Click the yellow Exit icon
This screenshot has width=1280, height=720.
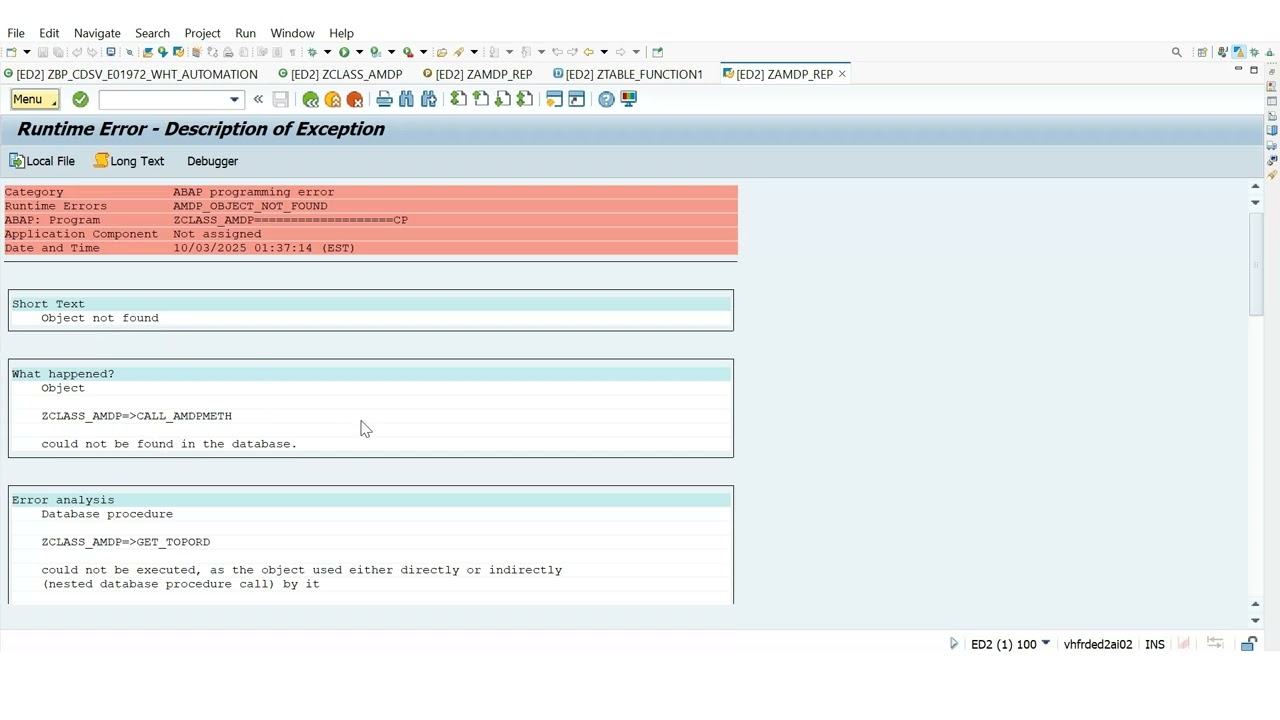[333, 99]
